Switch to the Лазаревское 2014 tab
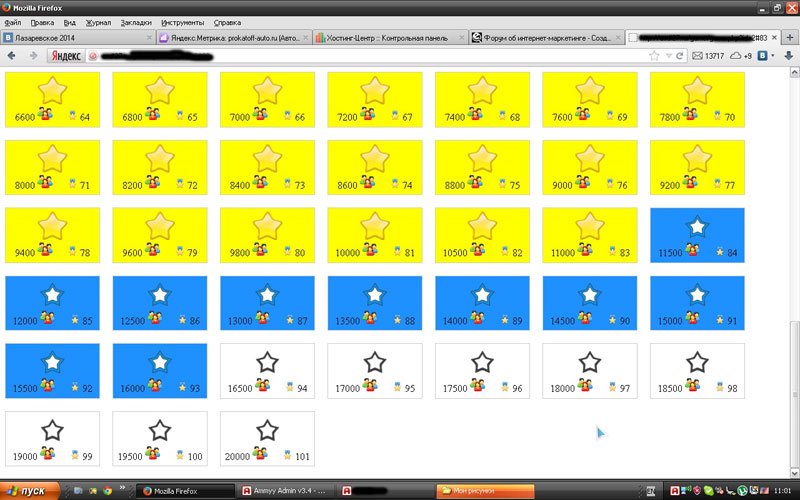Image resolution: width=800 pixels, height=500 pixels. point(78,38)
